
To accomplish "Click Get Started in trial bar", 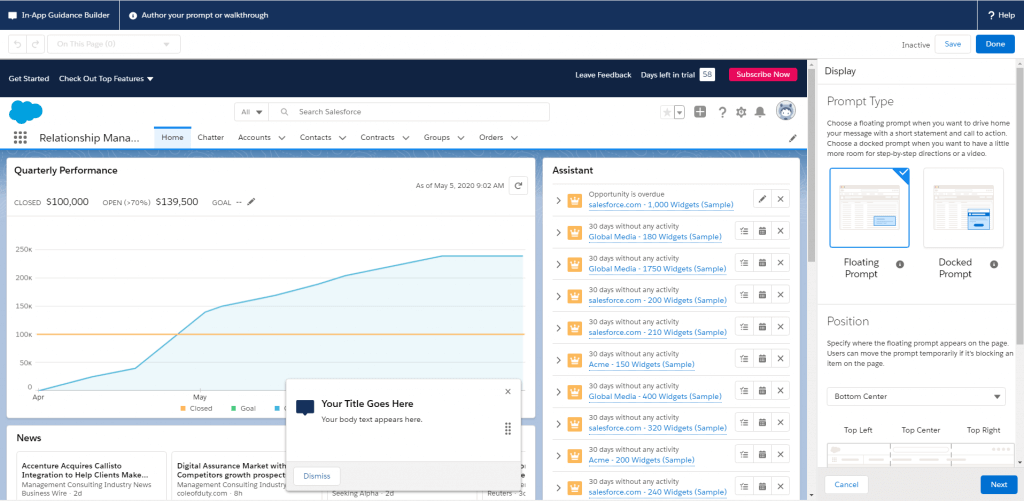I will 29,78.
